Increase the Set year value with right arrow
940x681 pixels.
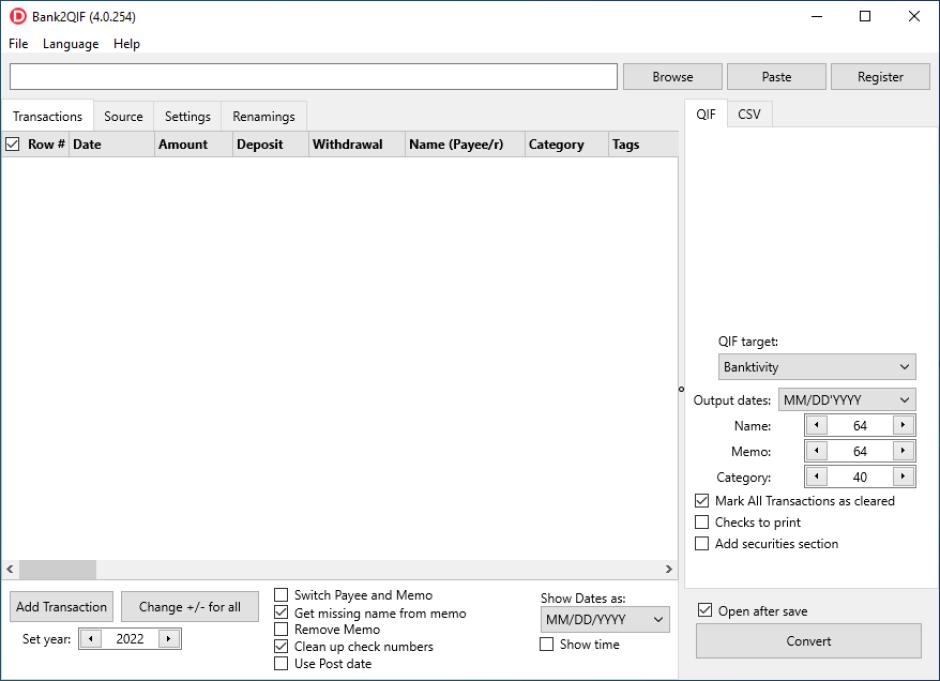point(169,639)
